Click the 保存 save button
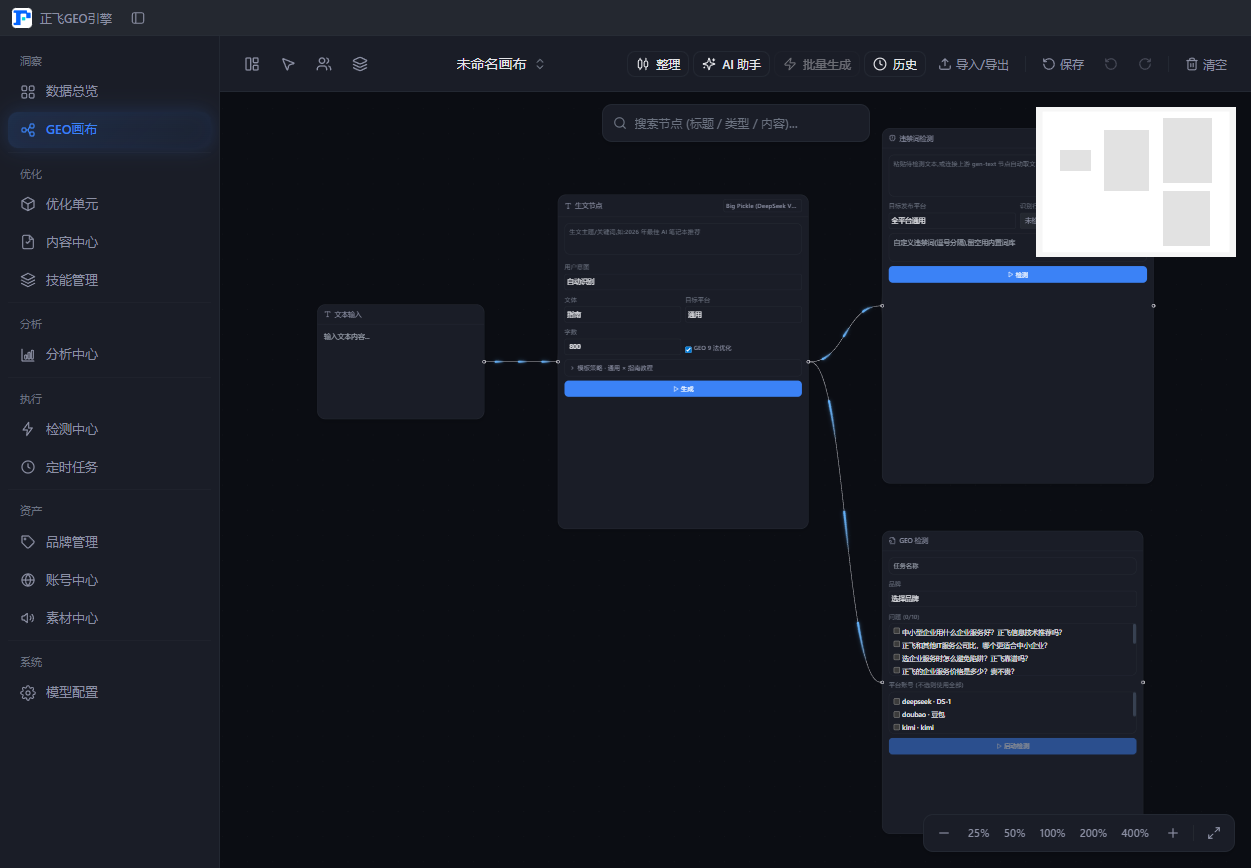Image resolution: width=1251 pixels, height=868 pixels. coord(1063,64)
